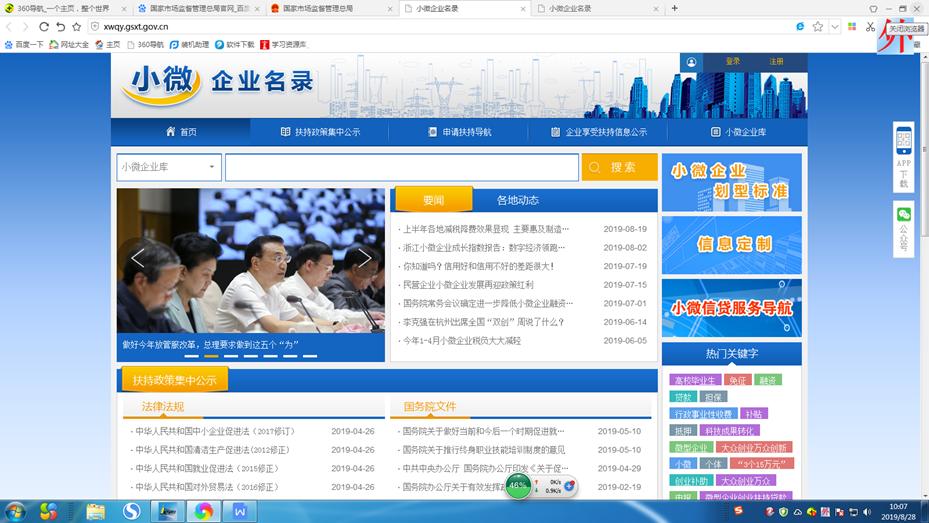Click the volume speaker tray icon
This screenshot has height=523, width=929.
coord(867,512)
